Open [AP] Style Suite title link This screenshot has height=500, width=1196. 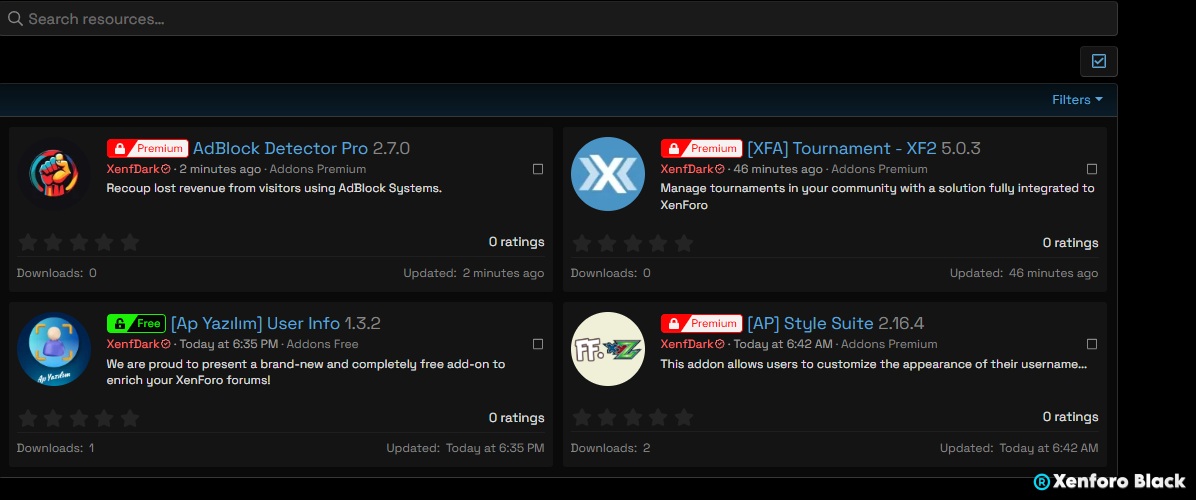tap(810, 323)
